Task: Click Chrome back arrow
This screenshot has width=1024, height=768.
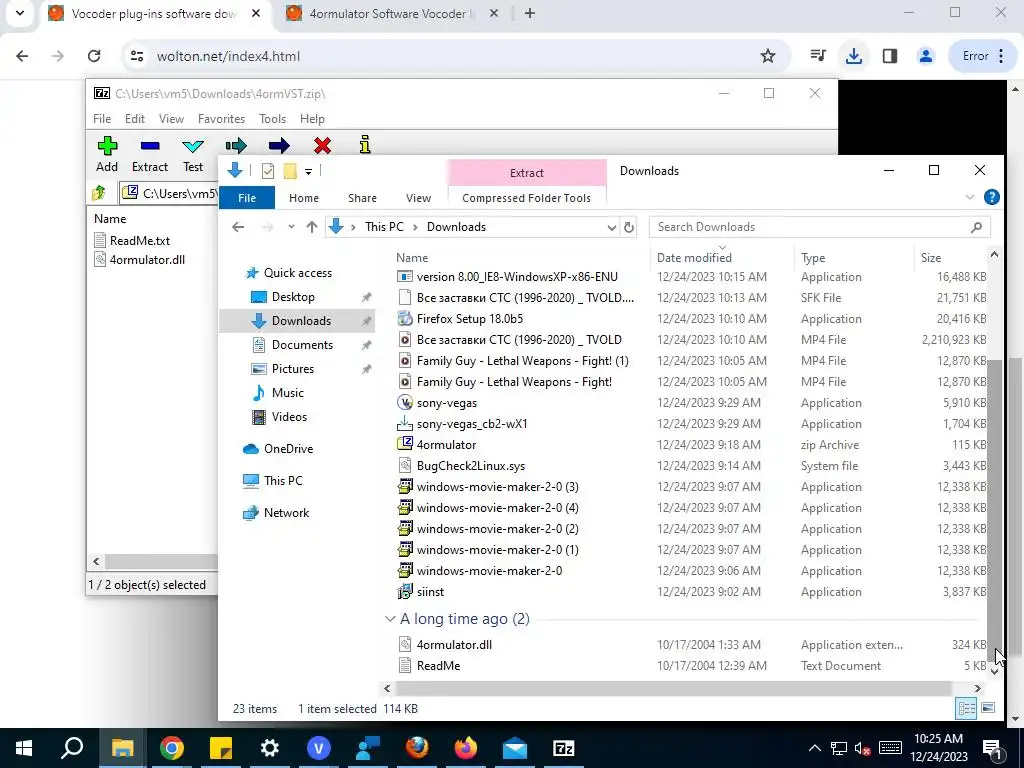Action: 22,56
